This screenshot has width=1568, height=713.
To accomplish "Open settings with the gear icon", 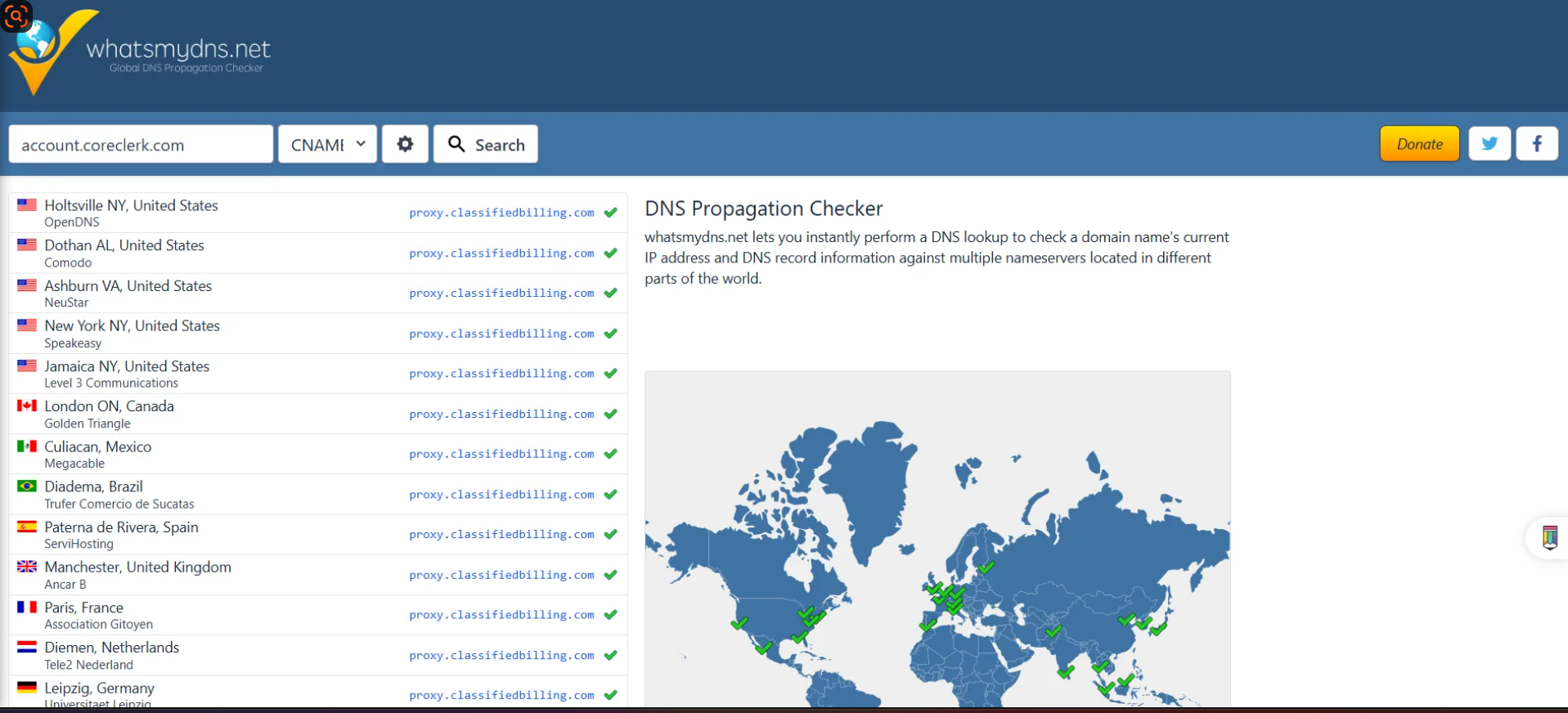I will click(x=405, y=144).
